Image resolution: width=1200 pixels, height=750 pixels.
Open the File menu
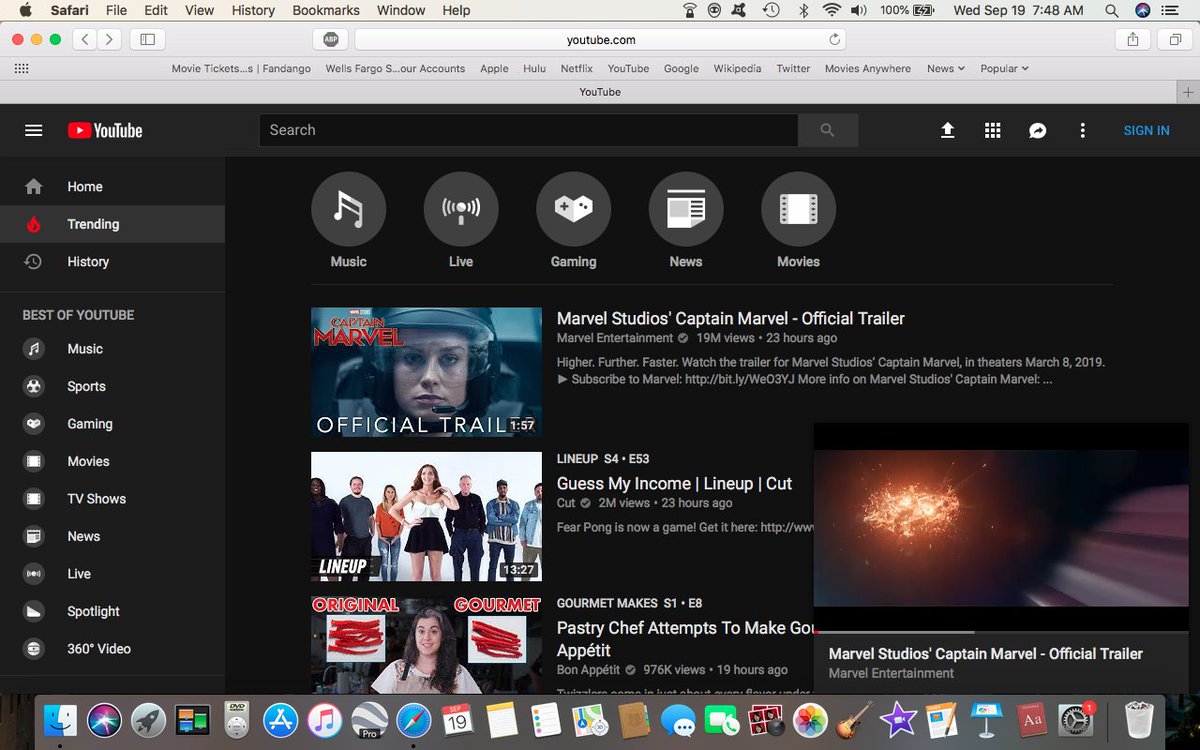pos(116,10)
